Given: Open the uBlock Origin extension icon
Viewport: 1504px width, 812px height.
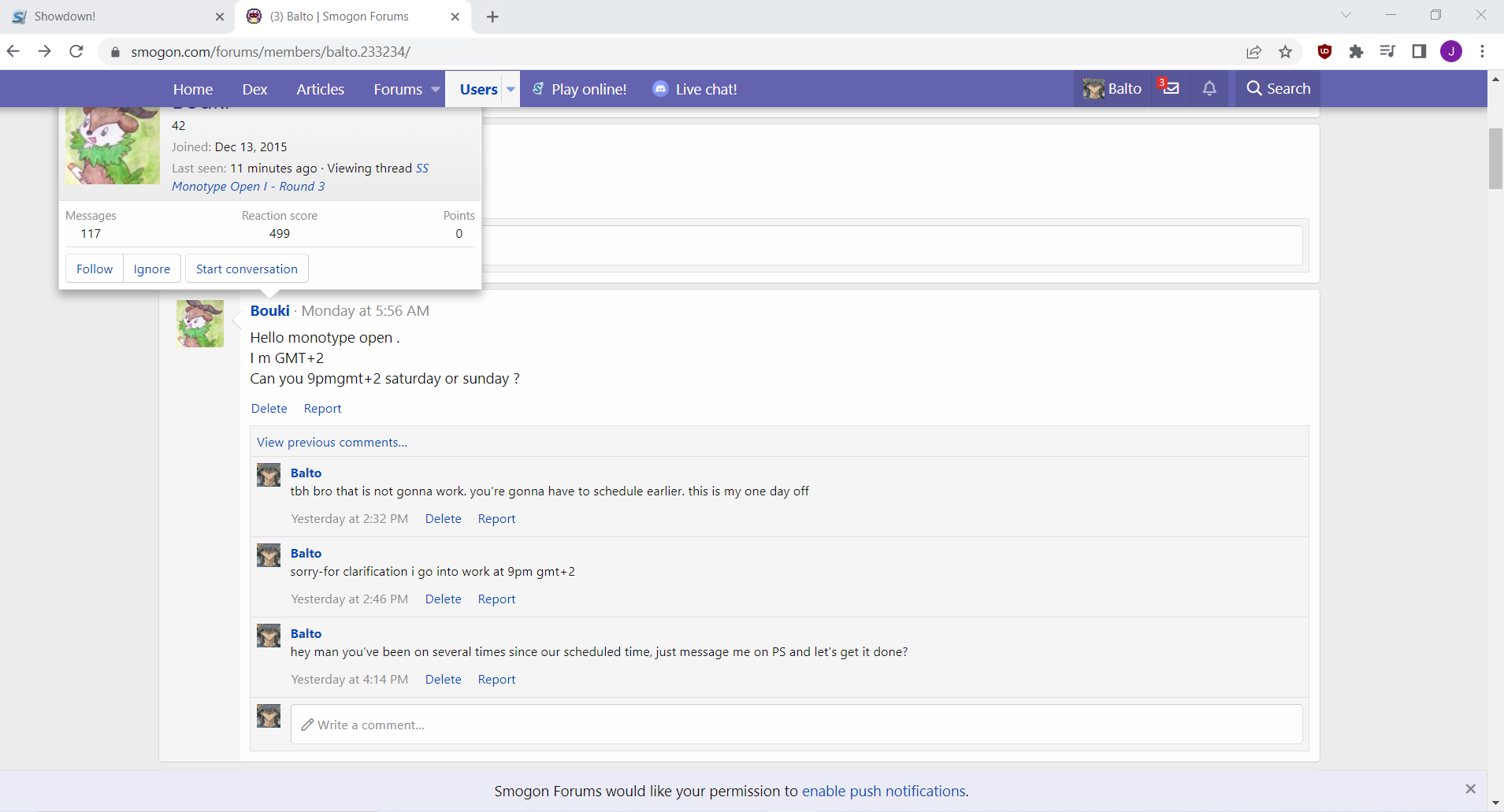Looking at the screenshot, I should click(1325, 52).
